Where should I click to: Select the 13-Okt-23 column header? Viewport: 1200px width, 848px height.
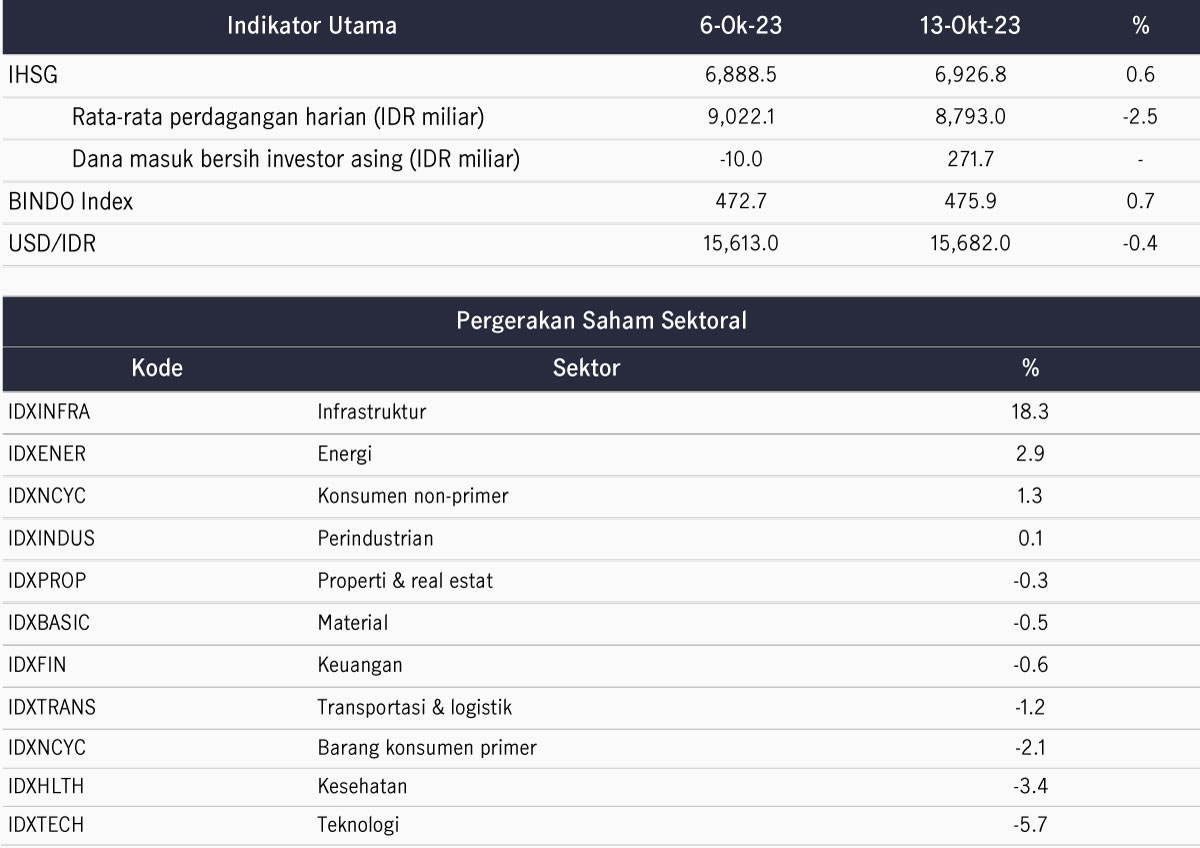970,26
